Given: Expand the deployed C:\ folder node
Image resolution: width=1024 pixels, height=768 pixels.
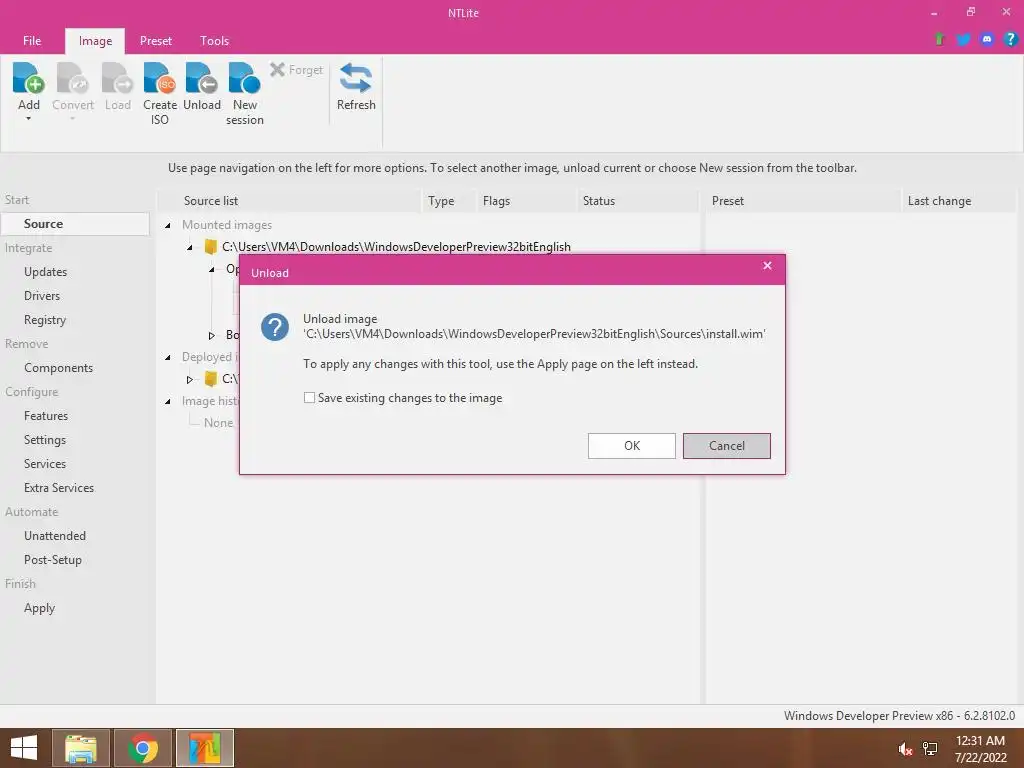Looking at the screenshot, I should pyautogui.click(x=189, y=379).
